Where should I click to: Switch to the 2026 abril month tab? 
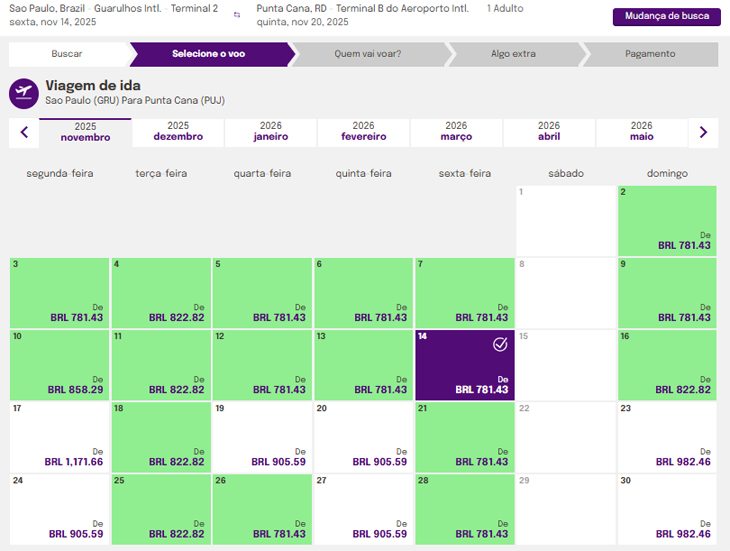pyautogui.click(x=549, y=132)
